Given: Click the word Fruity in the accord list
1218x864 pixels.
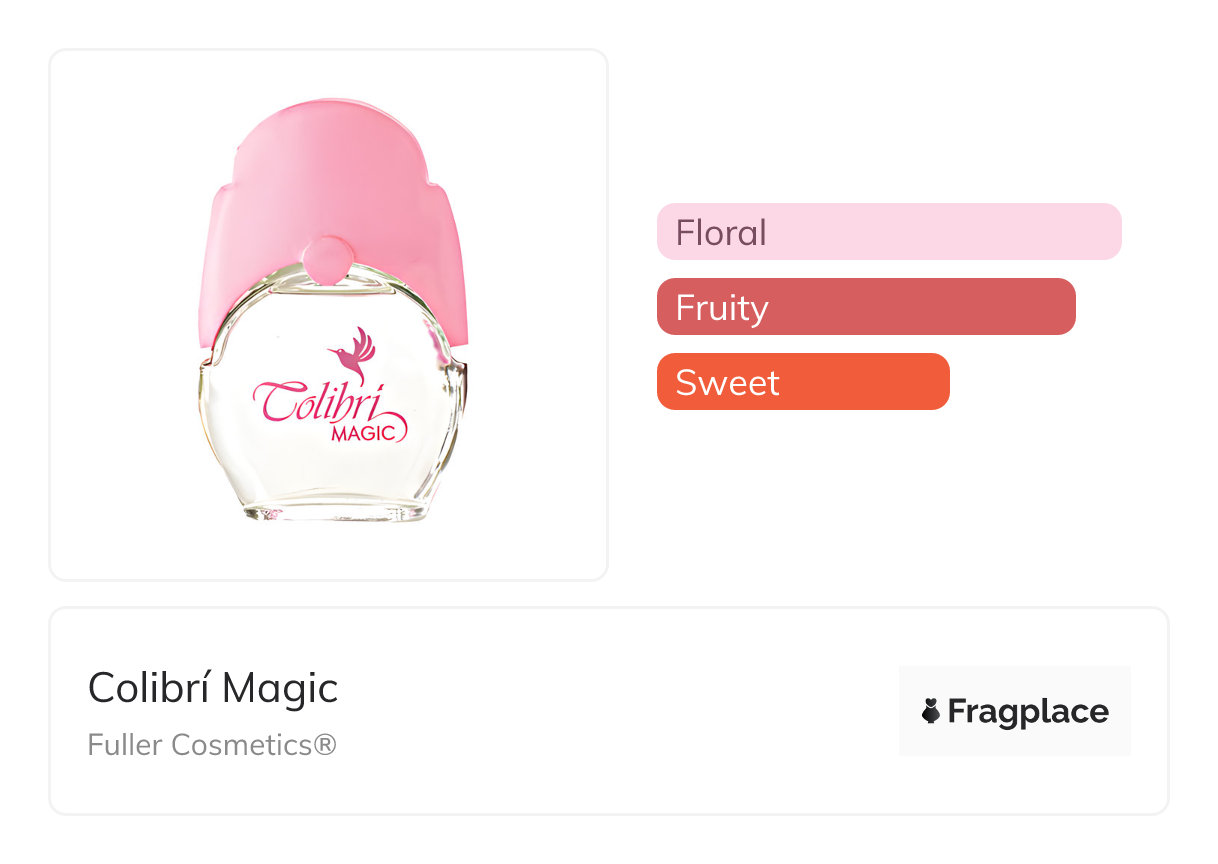Looking at the screenshot, I should click(x=722, y=308).
